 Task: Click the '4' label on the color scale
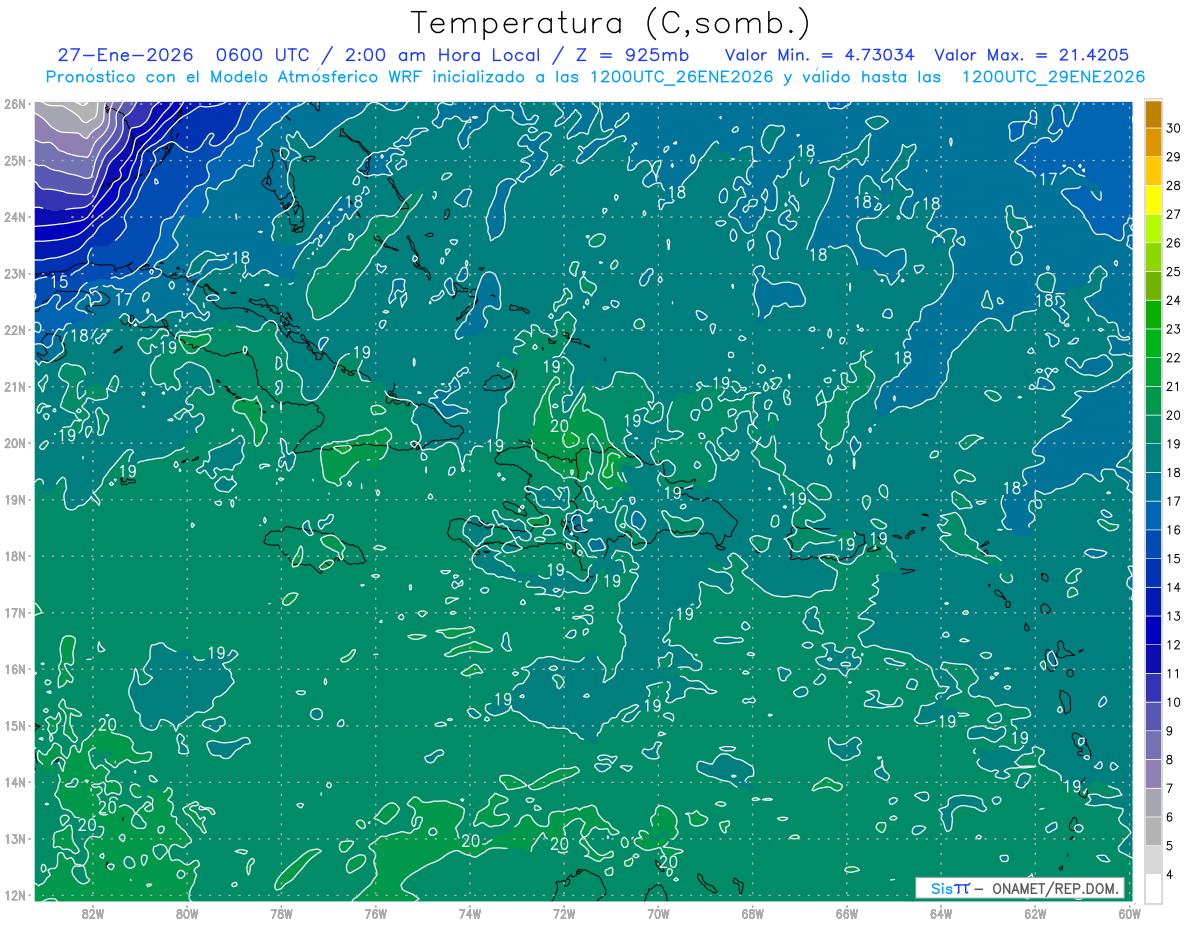[x=1171, y=875]
